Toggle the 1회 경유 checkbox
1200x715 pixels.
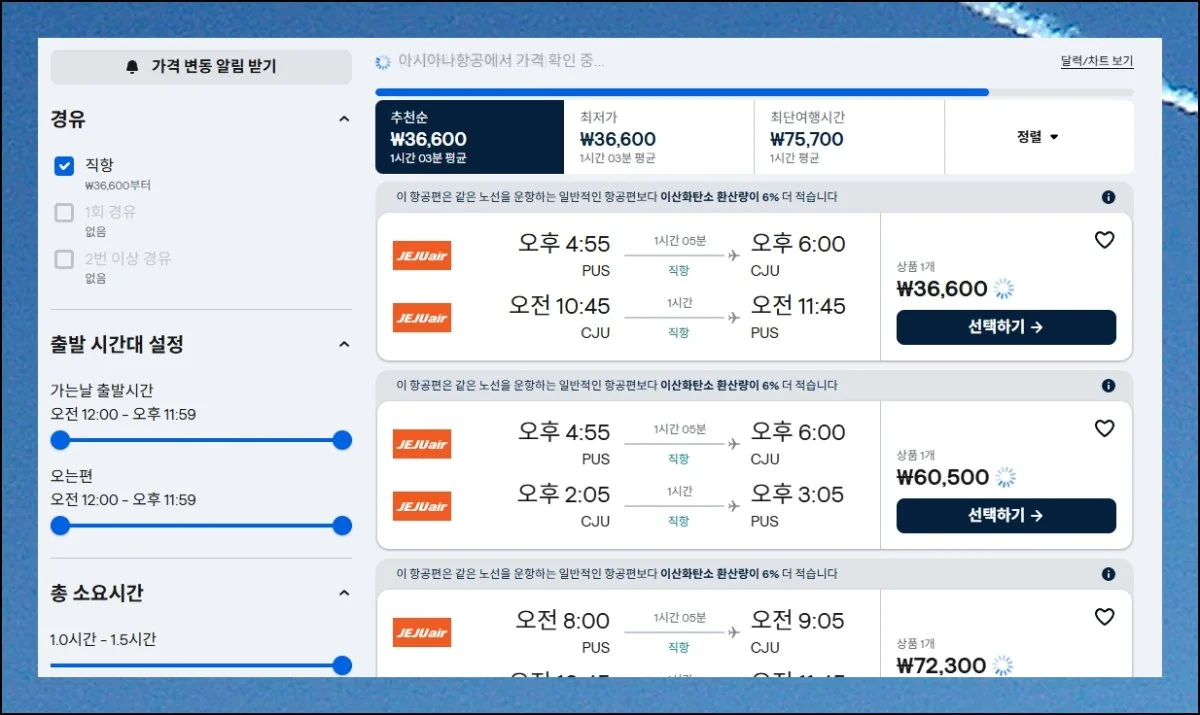[64, 213]
